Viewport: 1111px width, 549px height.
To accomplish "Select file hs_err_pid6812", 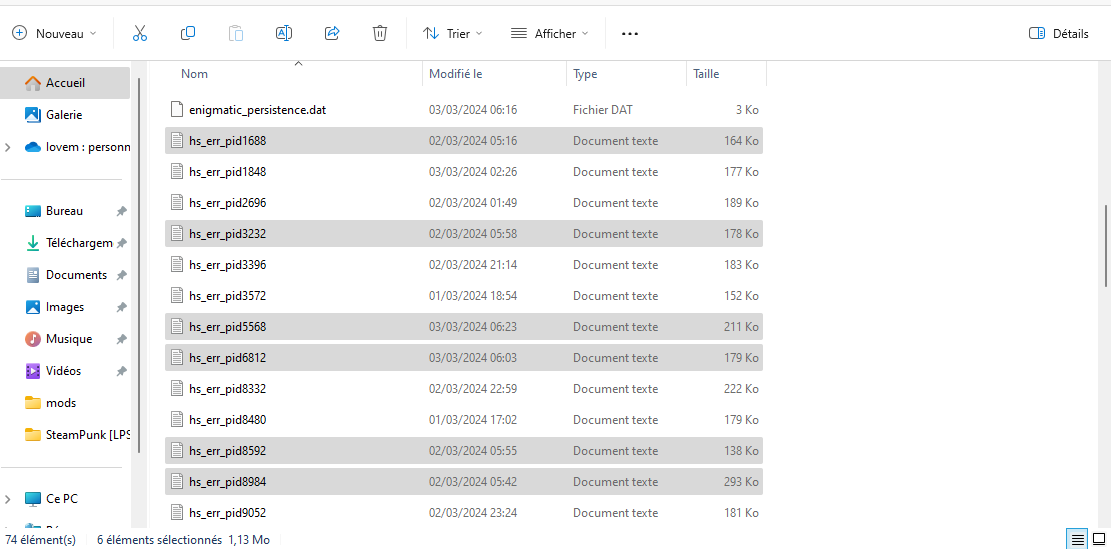I will (x=464, y=358).
